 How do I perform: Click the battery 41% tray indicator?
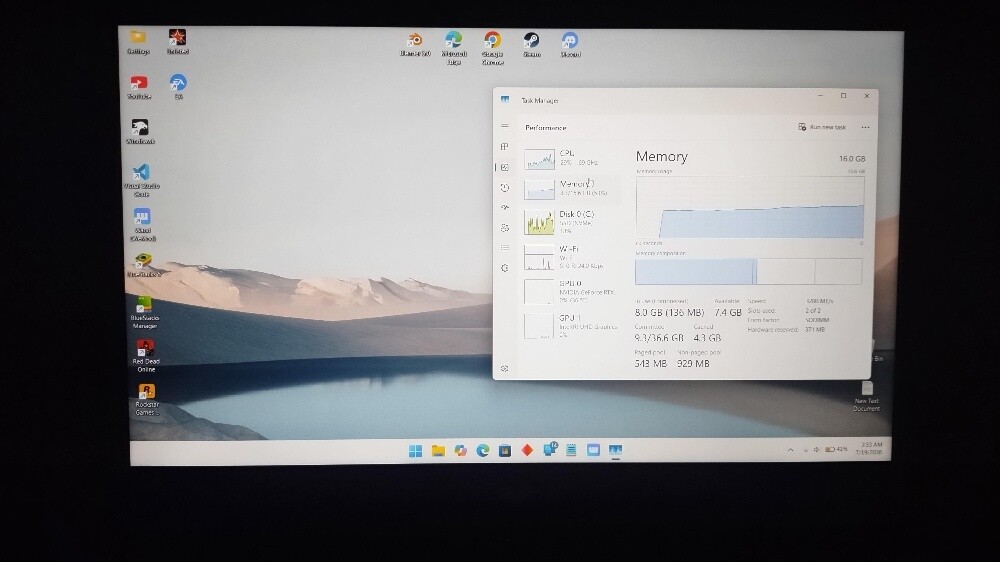836,450
